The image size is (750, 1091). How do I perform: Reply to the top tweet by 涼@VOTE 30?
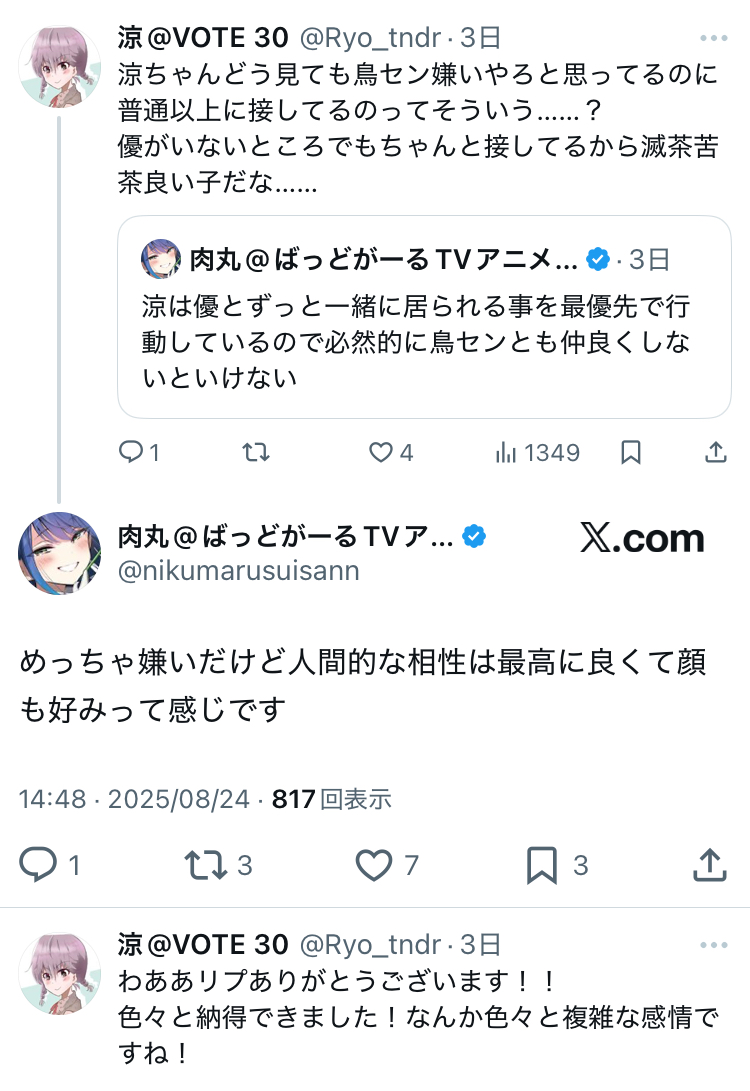click(x=132, y=453)
